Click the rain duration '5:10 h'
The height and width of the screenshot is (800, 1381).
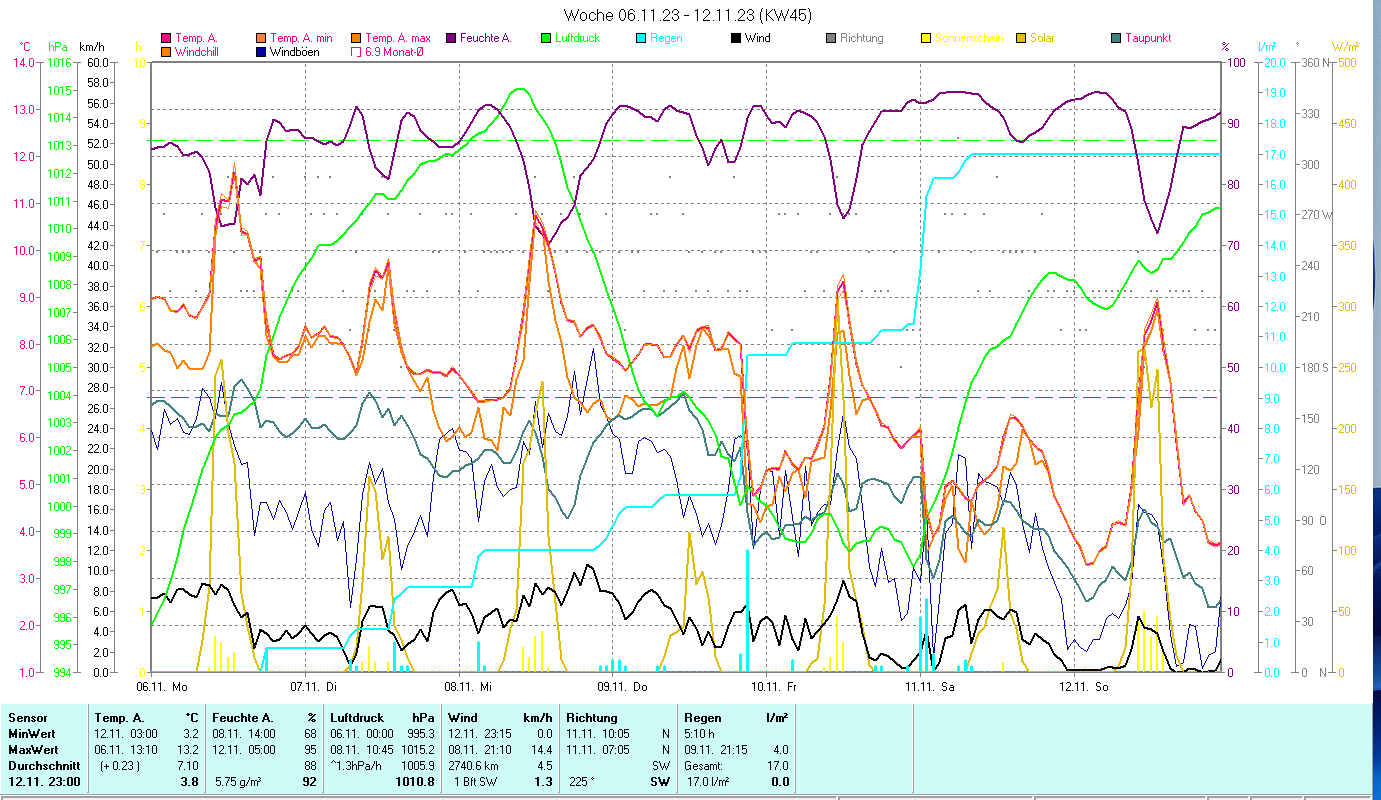tap(700, 734)
